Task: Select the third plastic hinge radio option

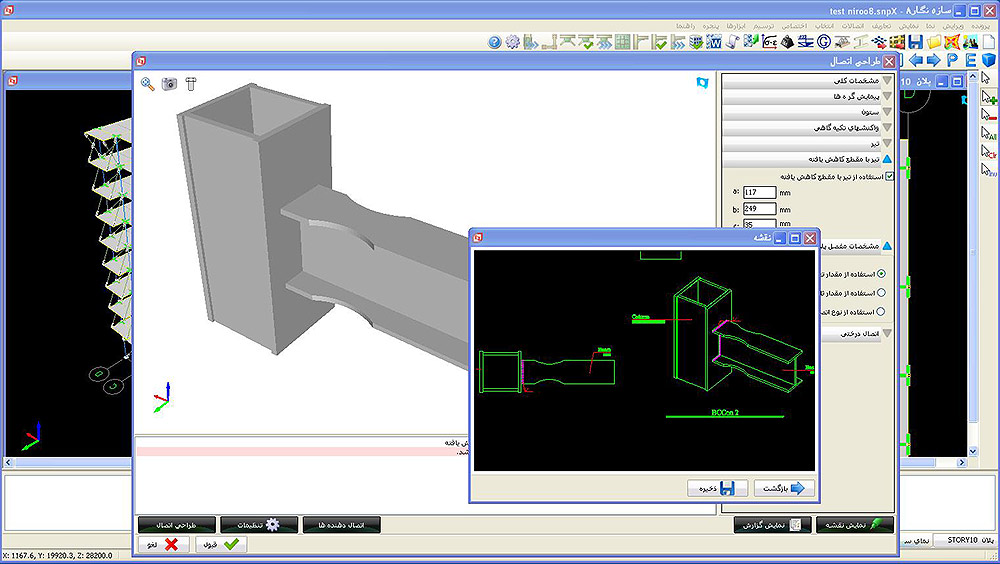Action: (881, 312)
